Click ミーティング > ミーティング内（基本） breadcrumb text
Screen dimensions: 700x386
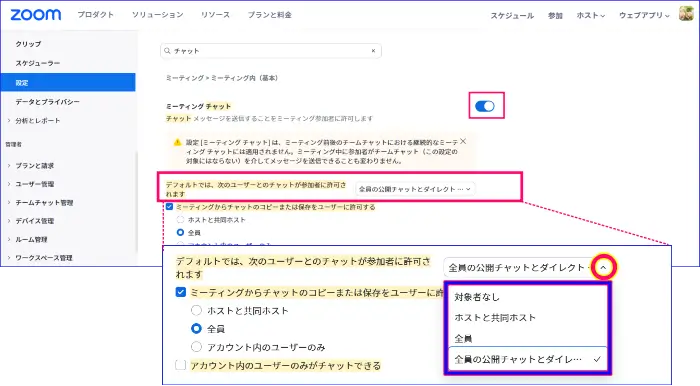coord(223,78)
